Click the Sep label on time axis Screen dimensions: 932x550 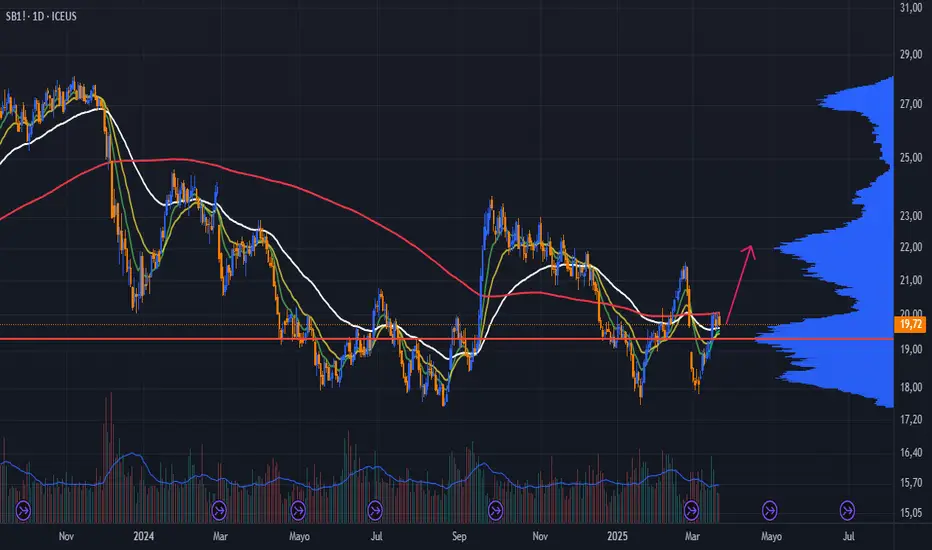[459, 536]
